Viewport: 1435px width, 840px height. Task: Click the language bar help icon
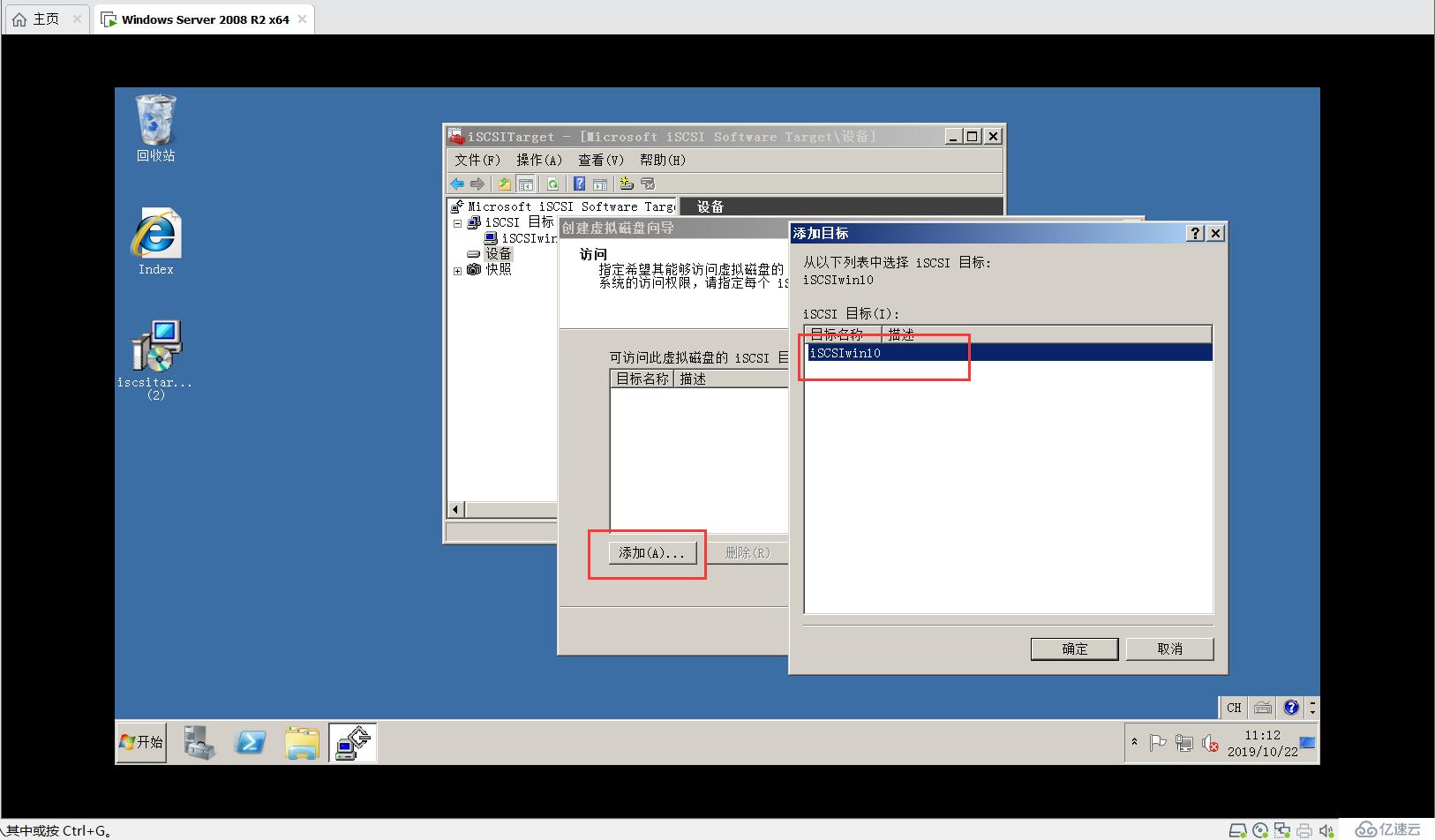pyautogui.click(x=1291, y=707)
